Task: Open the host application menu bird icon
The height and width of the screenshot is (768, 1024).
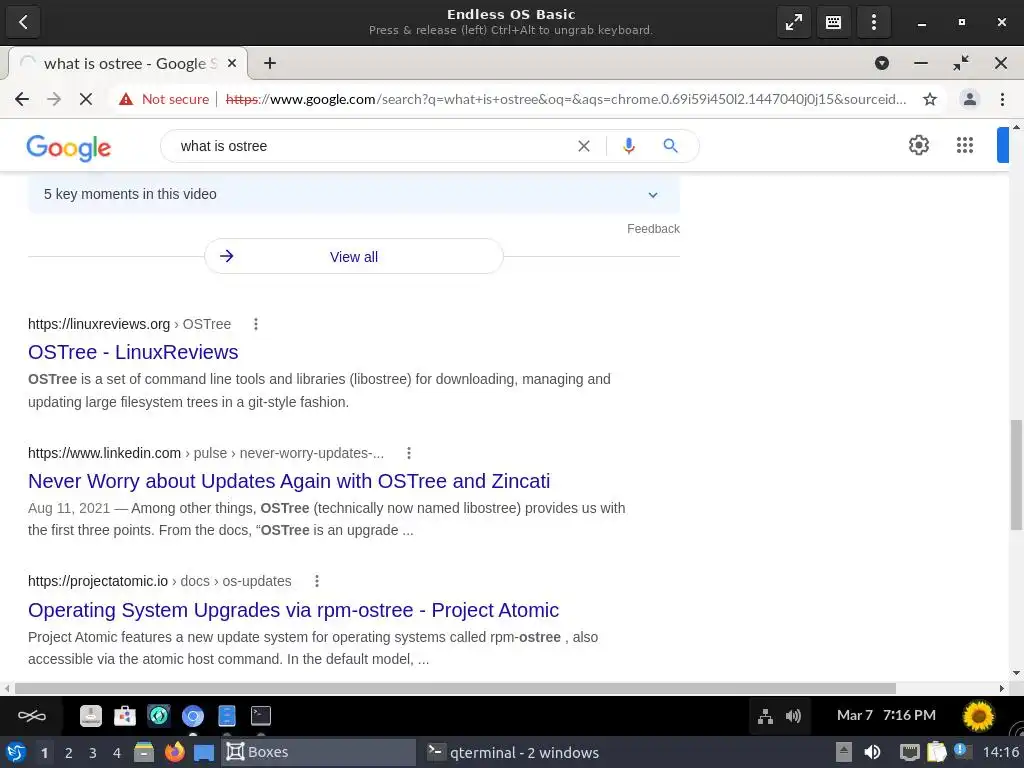Action: 16,752
